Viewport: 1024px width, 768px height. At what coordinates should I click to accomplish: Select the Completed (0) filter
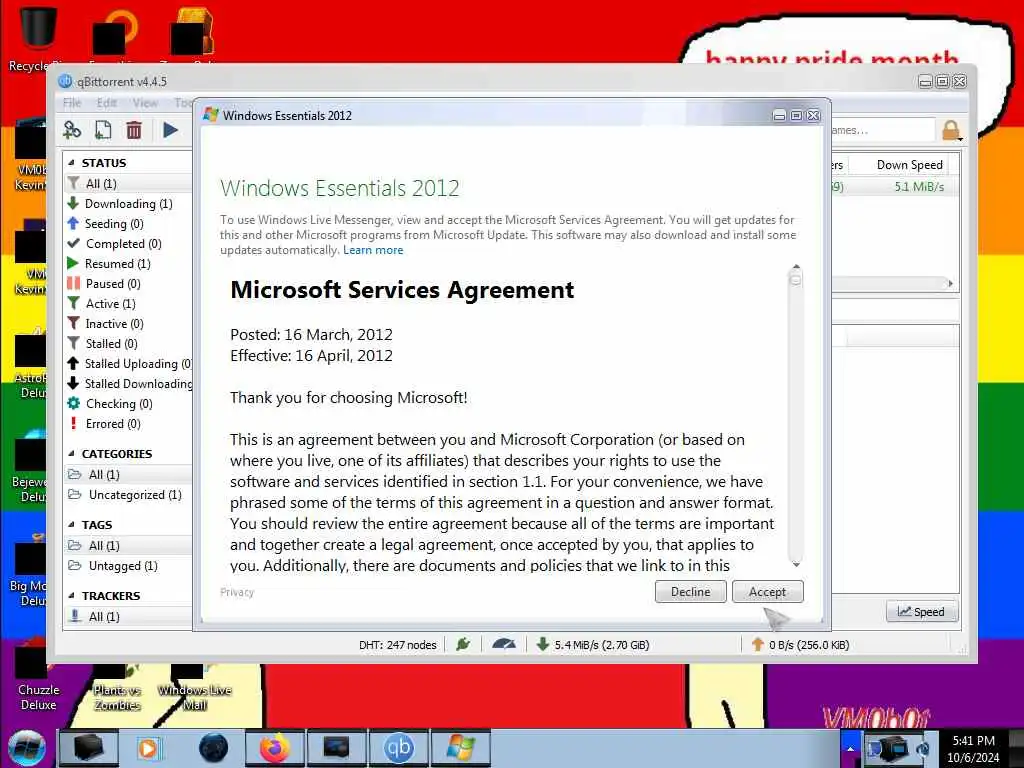point(129,244)
